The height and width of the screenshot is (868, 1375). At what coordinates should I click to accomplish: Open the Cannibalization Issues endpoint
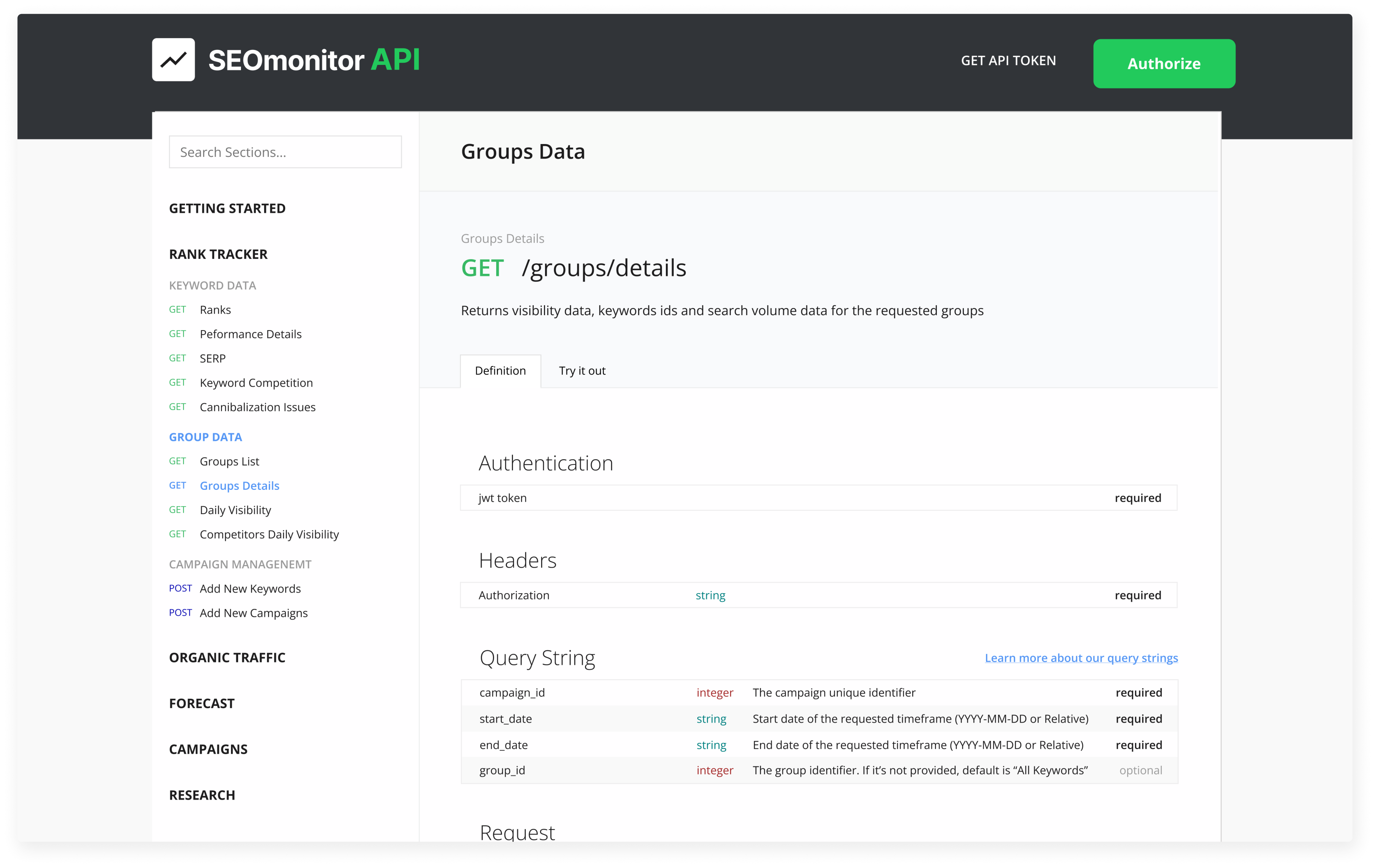coord(258,407)
